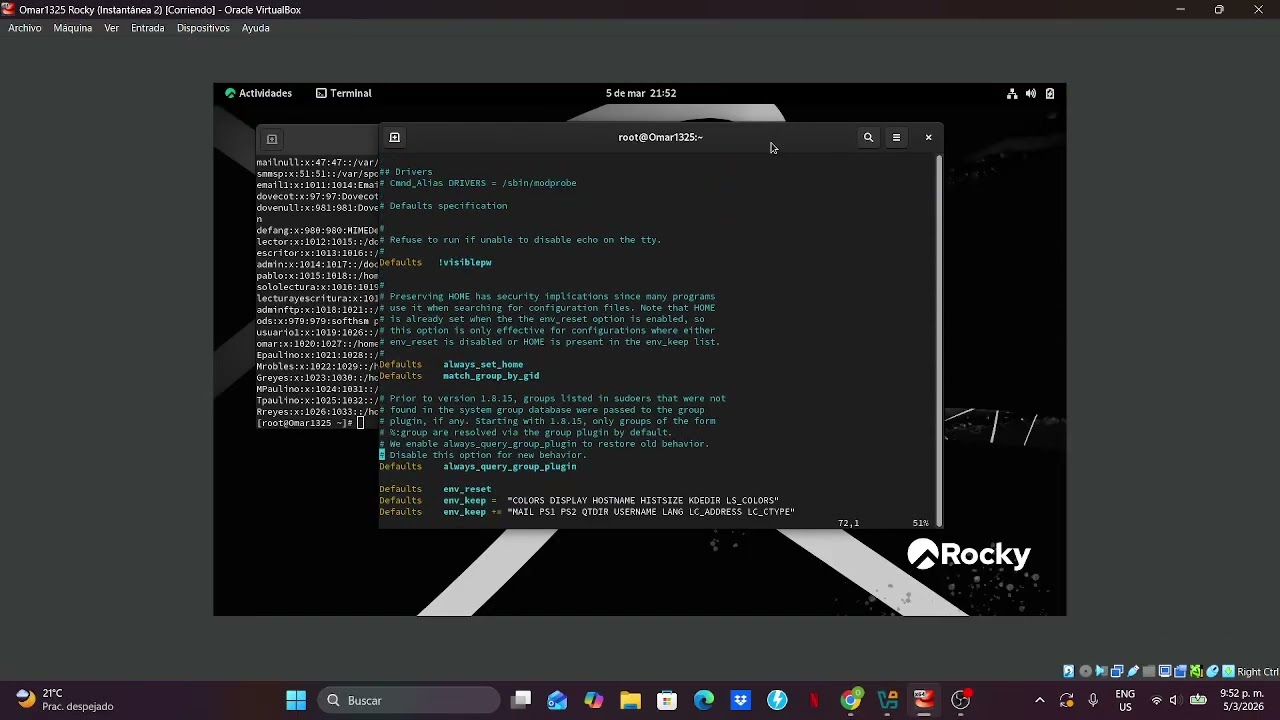The height and width of the screenshot is (720, 1280).
Task: Click the 'Cmnd_Alias DRIVERS' line
Action: [x=478, y=183]
